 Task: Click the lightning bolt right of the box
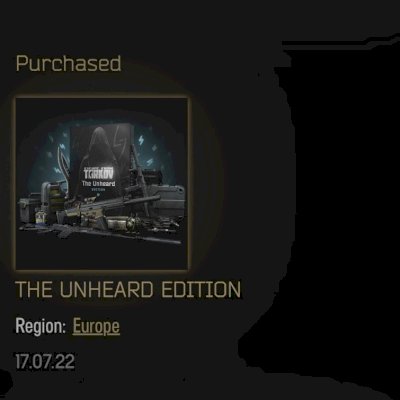tap(141, 141)
